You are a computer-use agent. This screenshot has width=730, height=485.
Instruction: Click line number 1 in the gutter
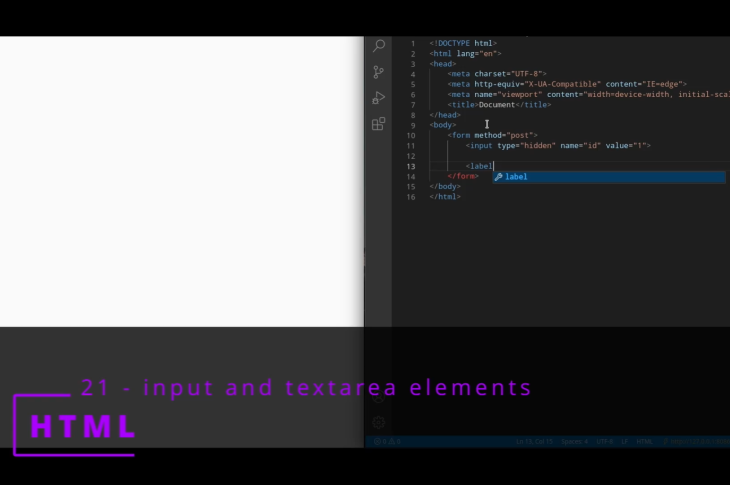pos(413,44)
